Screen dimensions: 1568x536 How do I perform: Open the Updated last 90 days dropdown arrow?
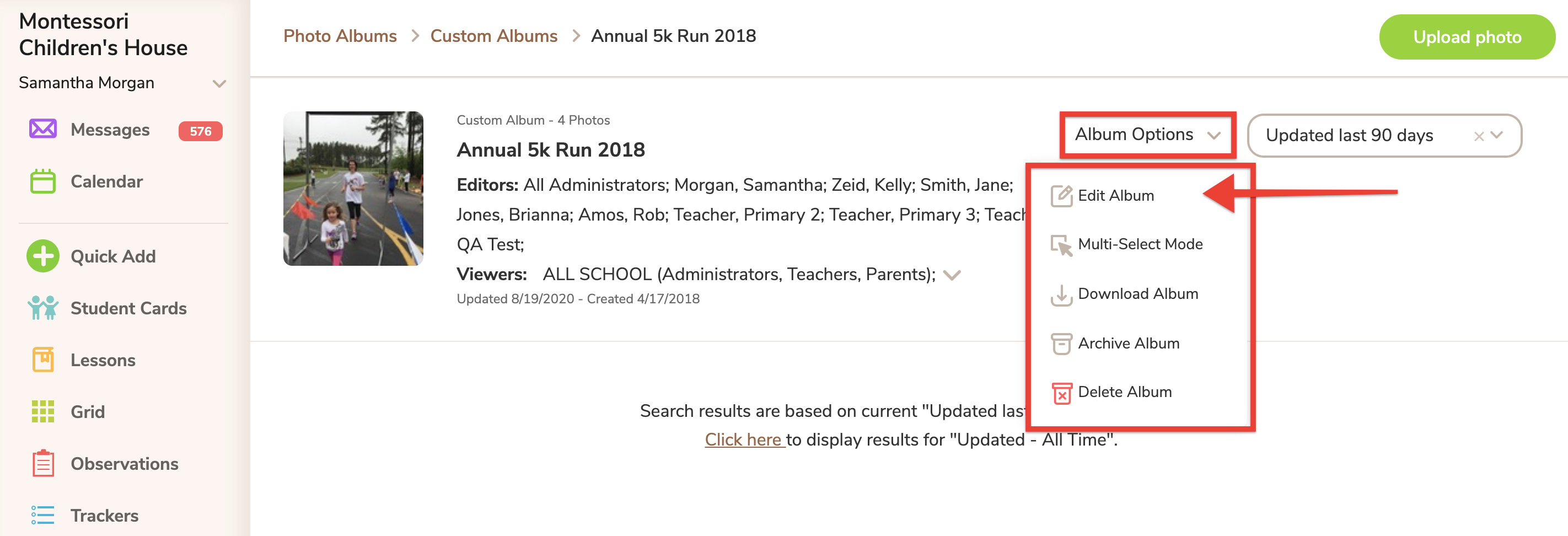point(1497,135)
